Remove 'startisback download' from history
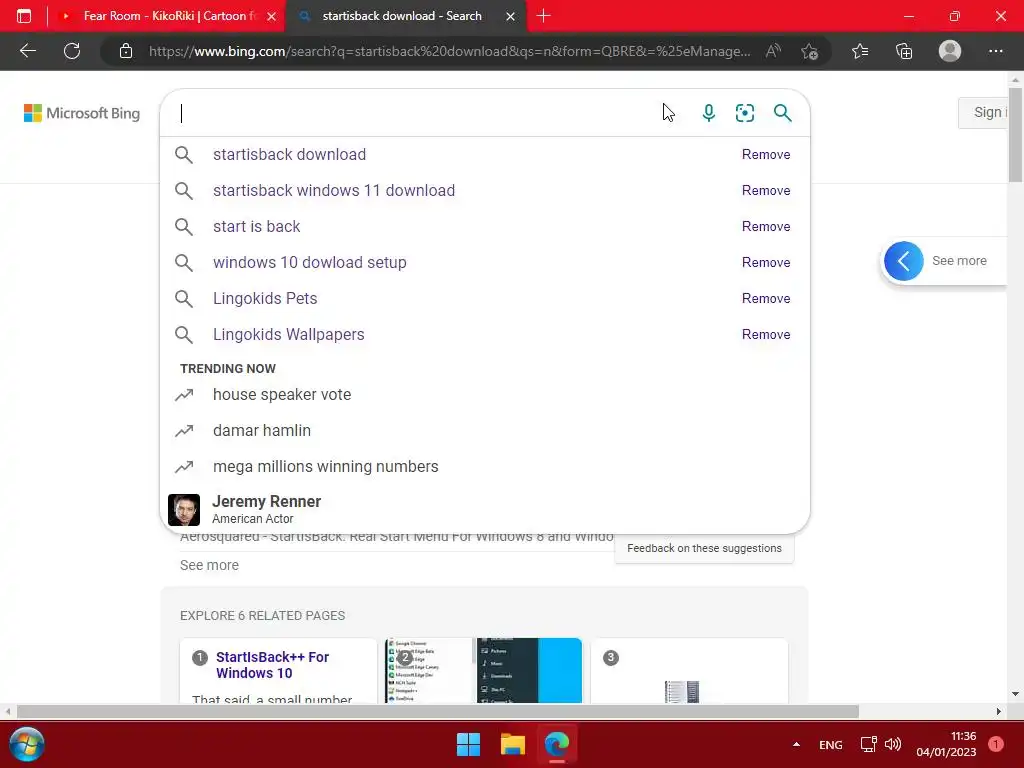Viewport: 1024px width, 768px height. (766, 155)
